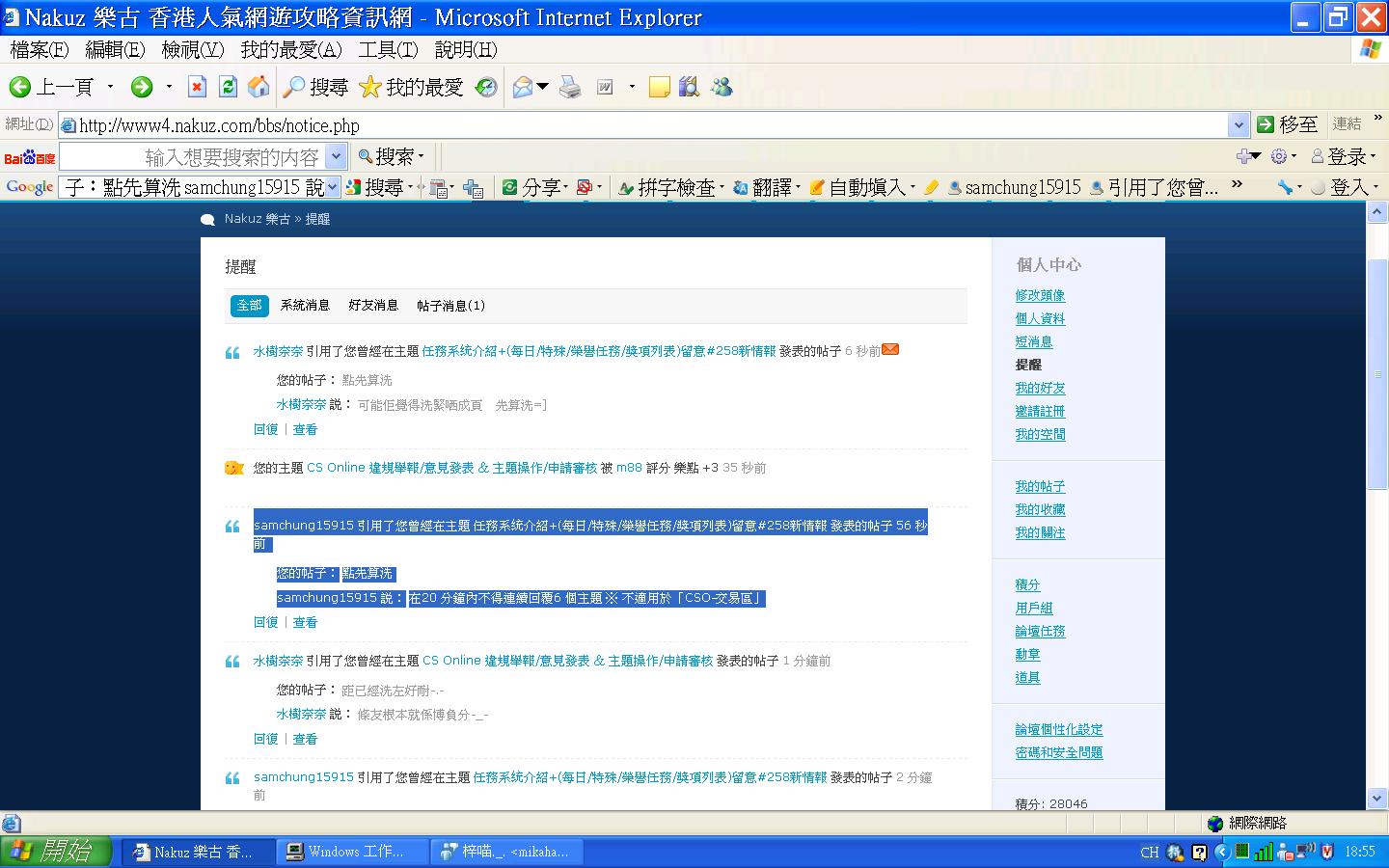Open the 工具(T) menu
Image resolution: width=1389 pixels, height=868 pixels.
tap(388, 49)
